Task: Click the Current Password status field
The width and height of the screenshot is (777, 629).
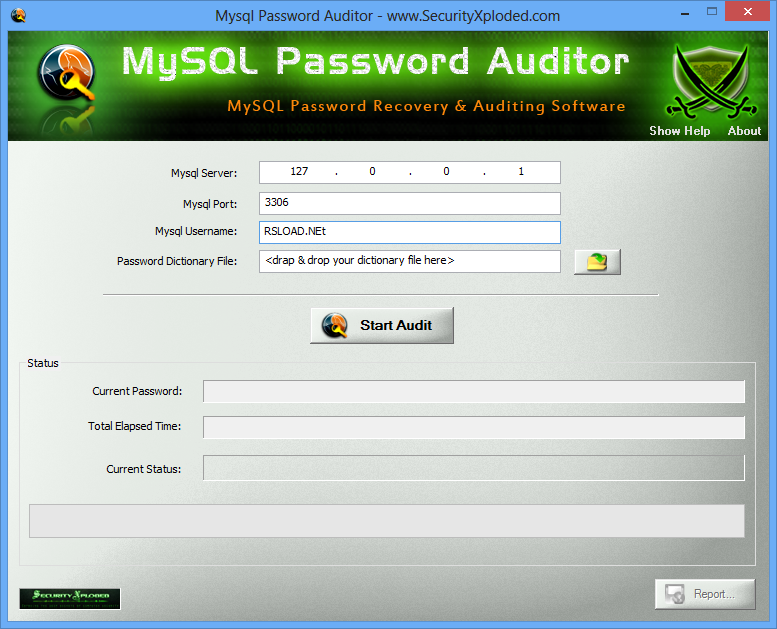Action: (x=474, y=392)
